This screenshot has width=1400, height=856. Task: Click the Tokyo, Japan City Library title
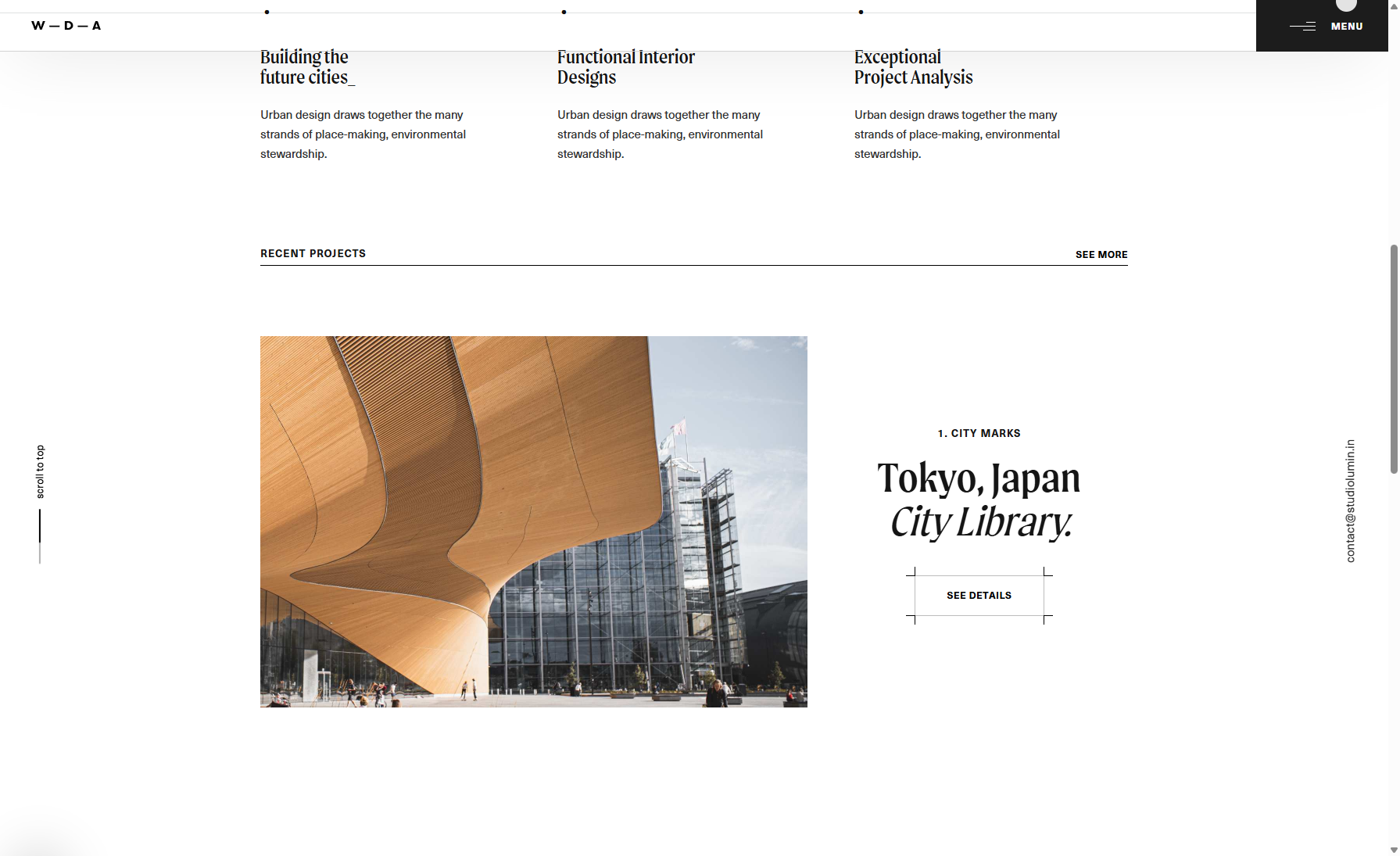[x=979, y=500]
